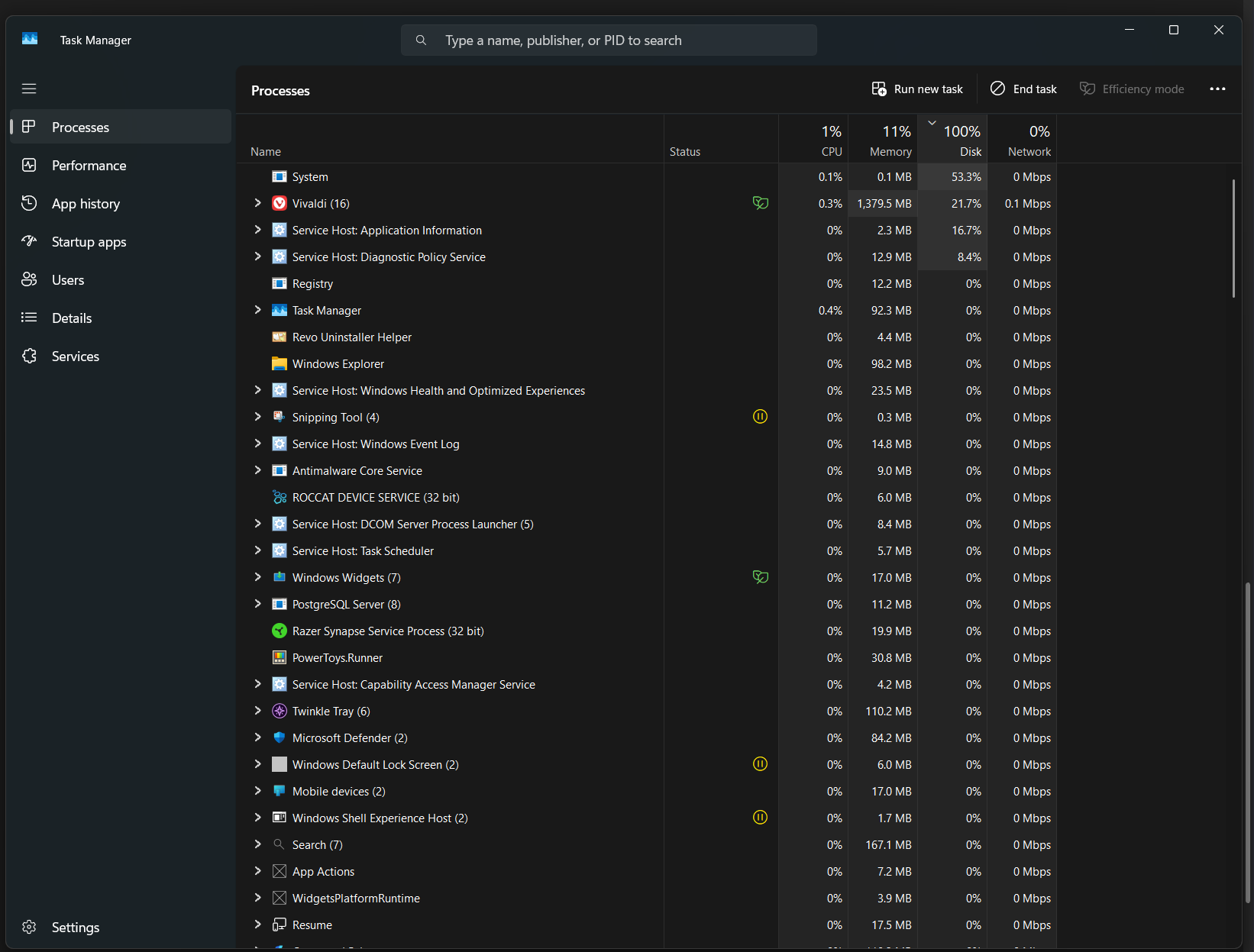Click the PostgreSQL Server process icon
Image resolution: width=1254 pixels, height=952 pixels.
(x=280, y=604)
